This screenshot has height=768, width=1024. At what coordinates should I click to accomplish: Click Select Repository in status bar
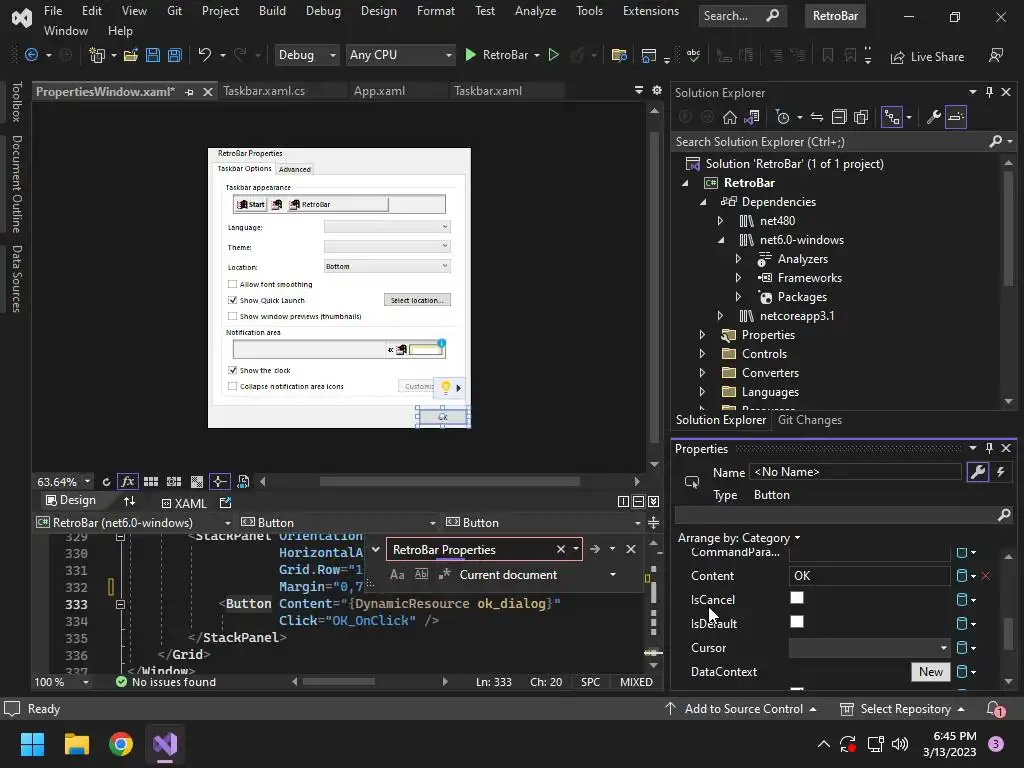pos(902,709)
